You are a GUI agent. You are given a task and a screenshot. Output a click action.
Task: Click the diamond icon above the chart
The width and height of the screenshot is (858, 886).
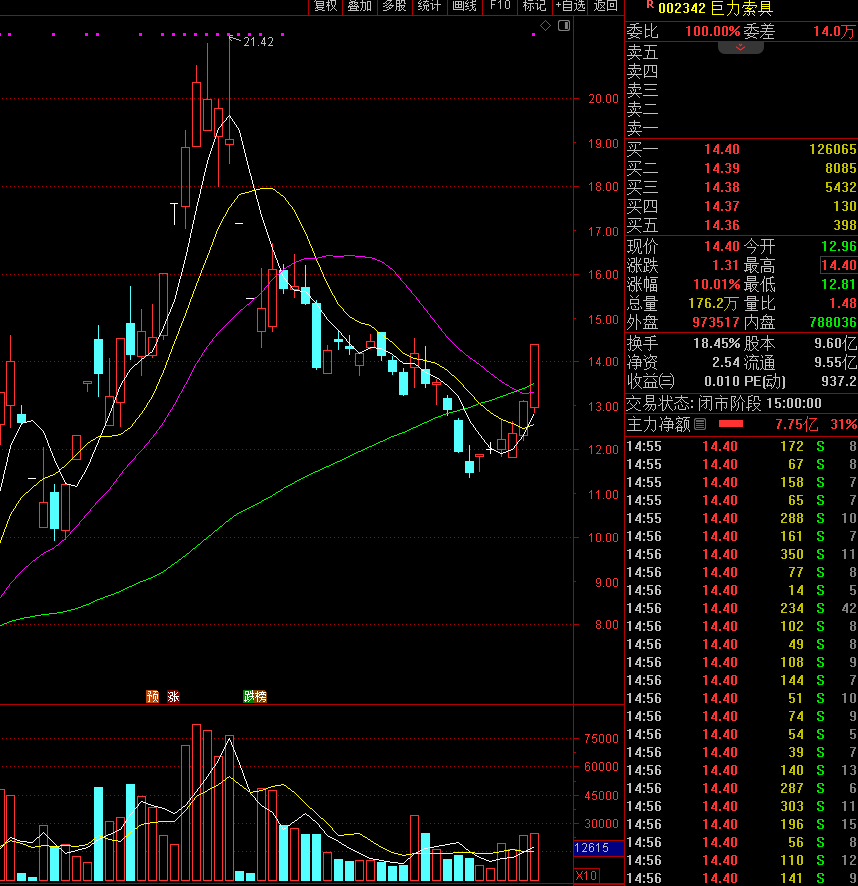[x=545, y=24]
